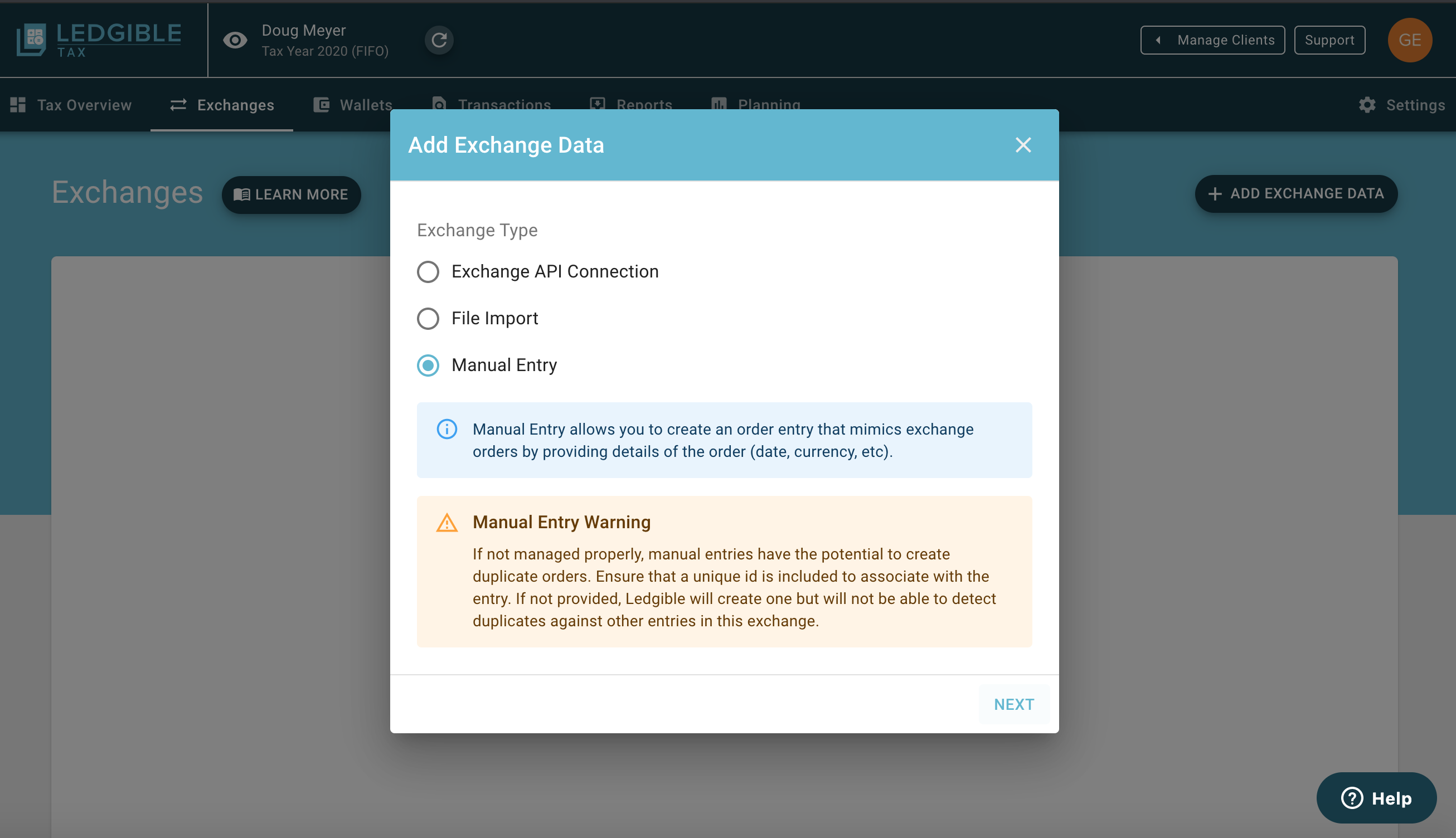Click the Support button
The height and width of the screenshot is (838, 1456).
[1329, 40]
